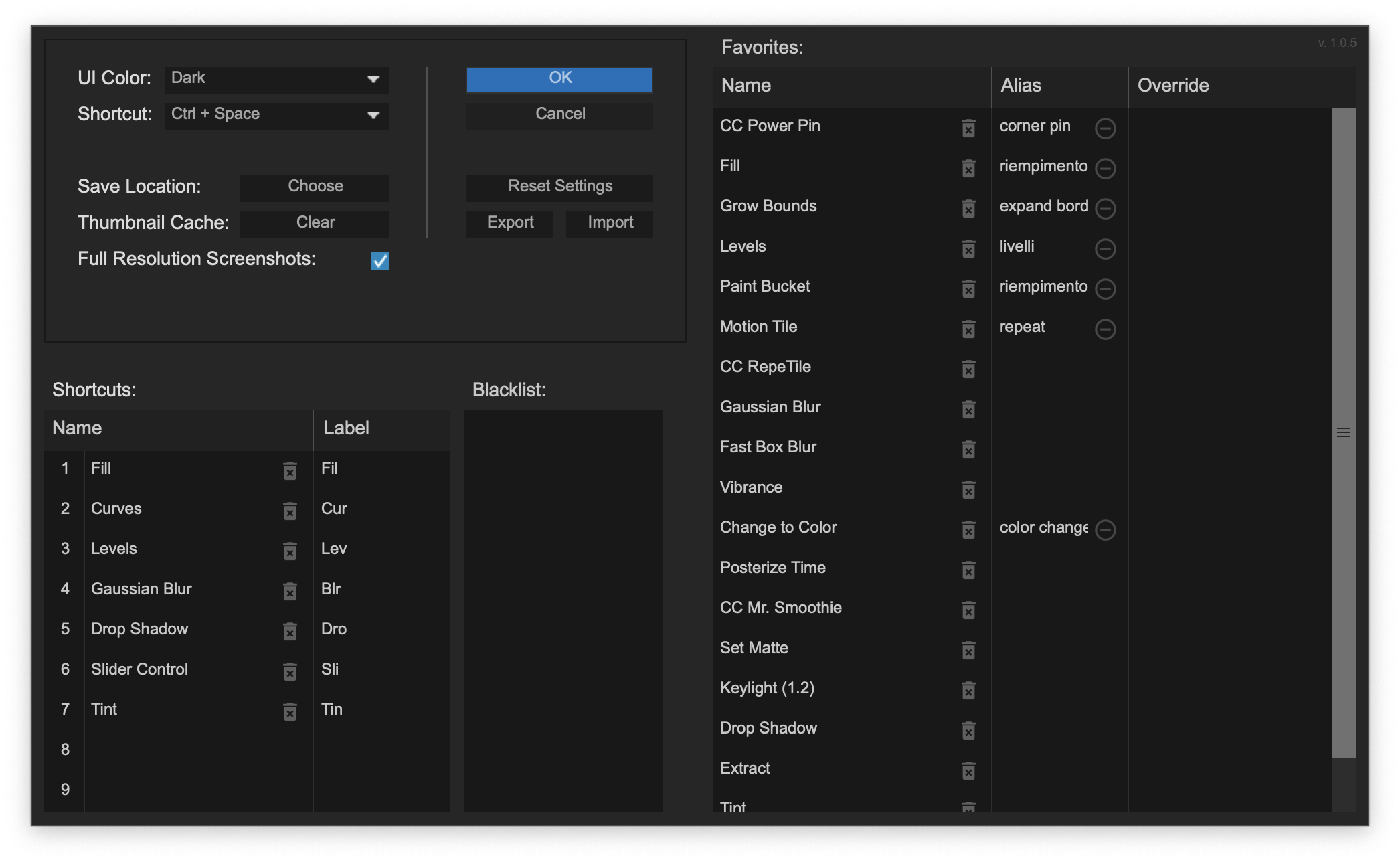Image resolution: width=1400 pixels, height=862 pixels.
Task: Select Levels shortcut name in row 3
Action: point(114,549)
